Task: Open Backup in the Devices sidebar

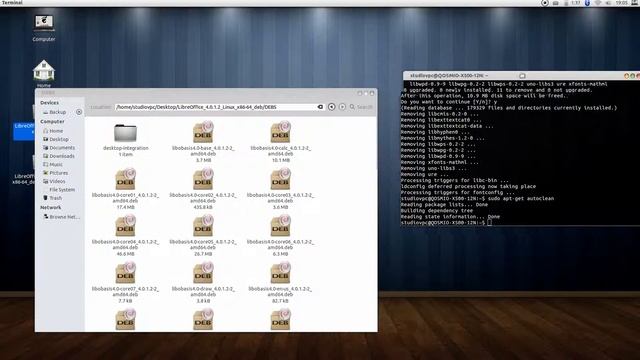Action: pyautogui.click(x=57, y=112)
